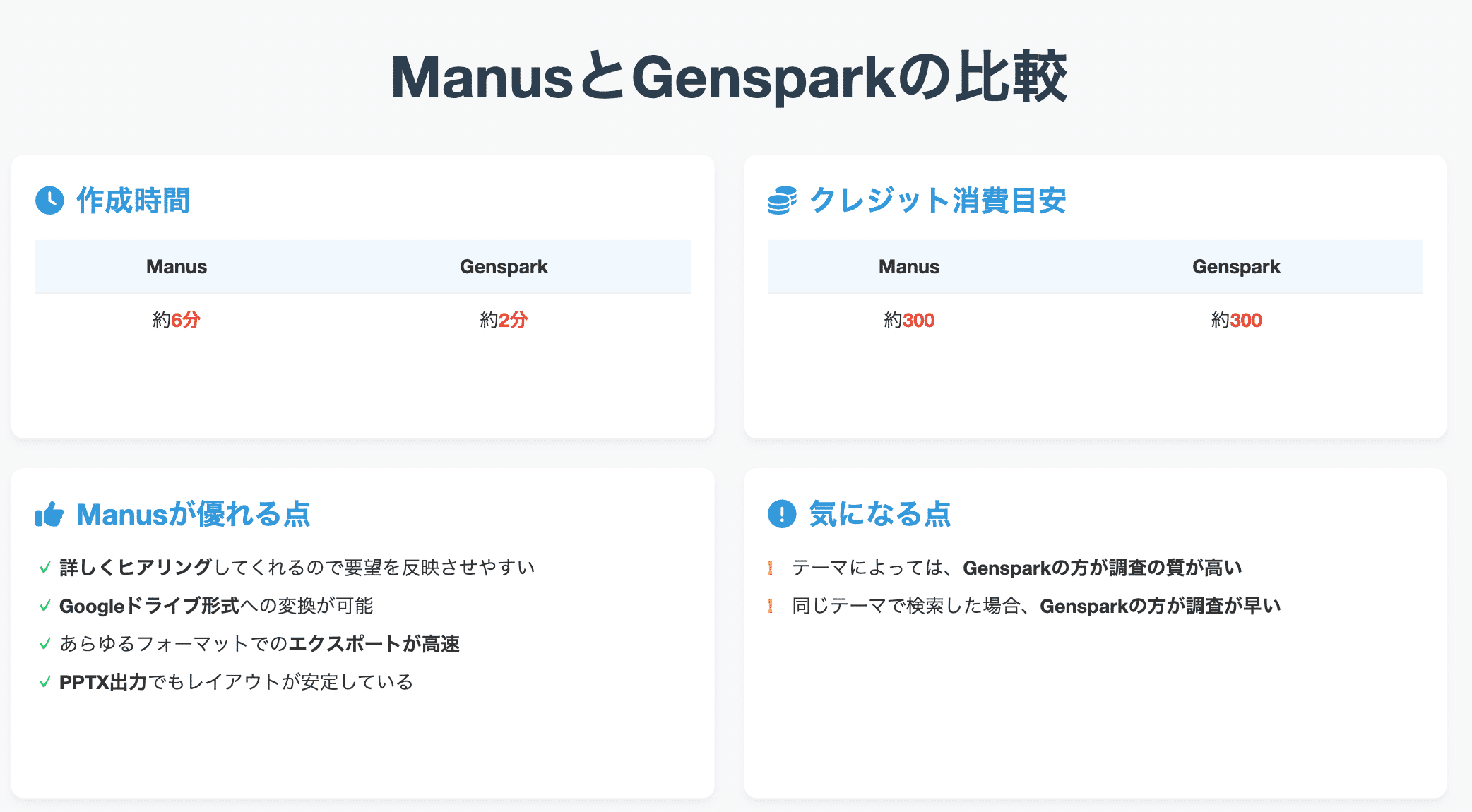Screen dimensions: 1472x812
Task: Click the 約6分 value cell
Action: (x=177, y=320)
